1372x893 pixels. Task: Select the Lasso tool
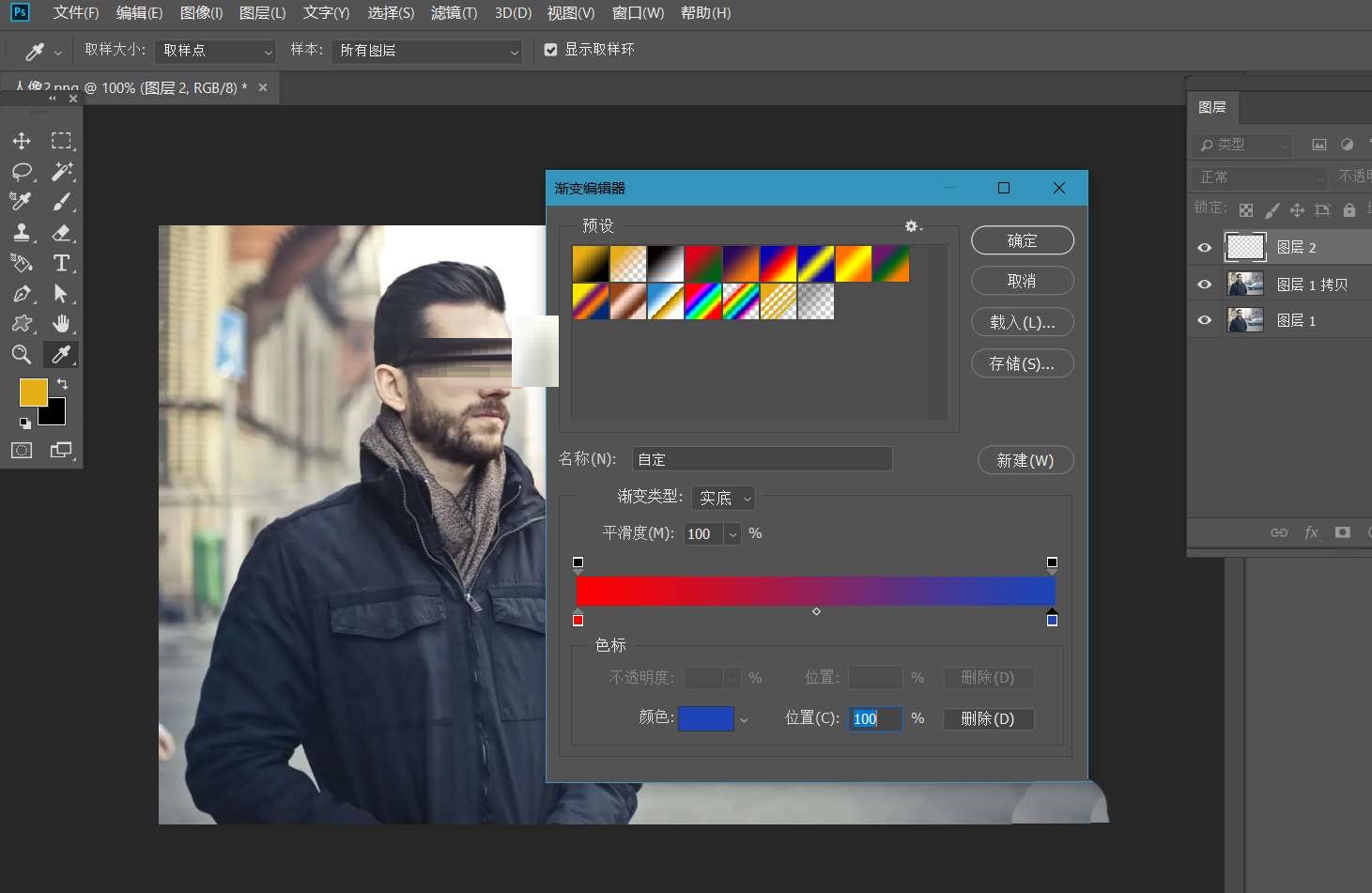pos(22,172)
